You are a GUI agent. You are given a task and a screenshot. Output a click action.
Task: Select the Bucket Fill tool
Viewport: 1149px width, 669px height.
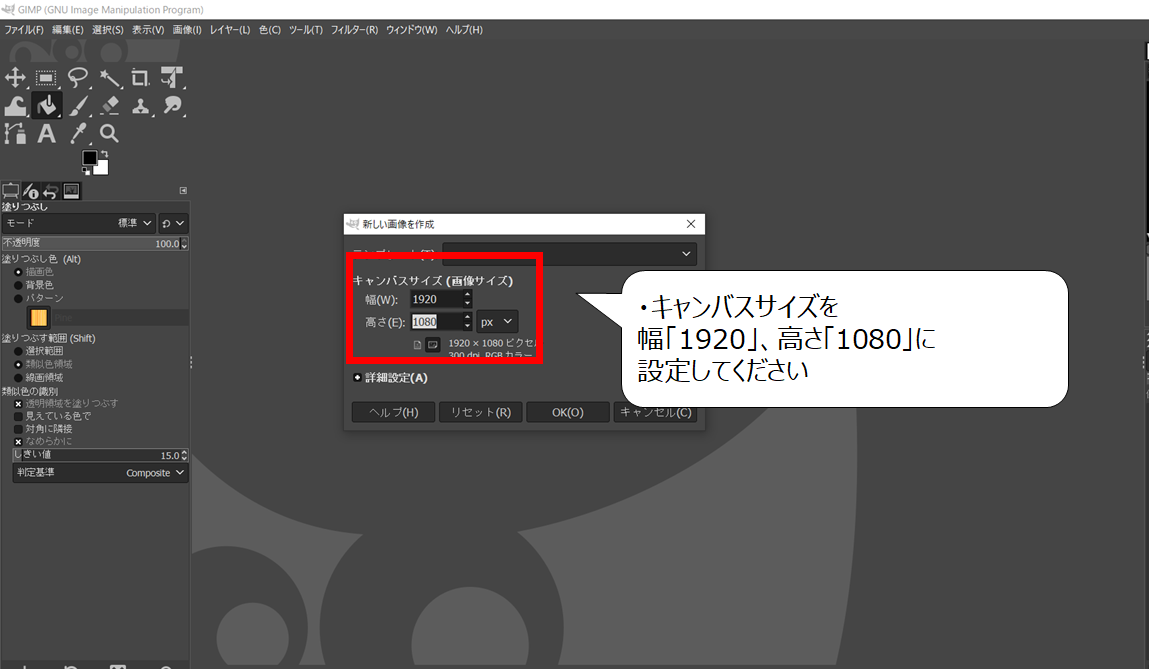pyautogui.click(x=46, y=106)
